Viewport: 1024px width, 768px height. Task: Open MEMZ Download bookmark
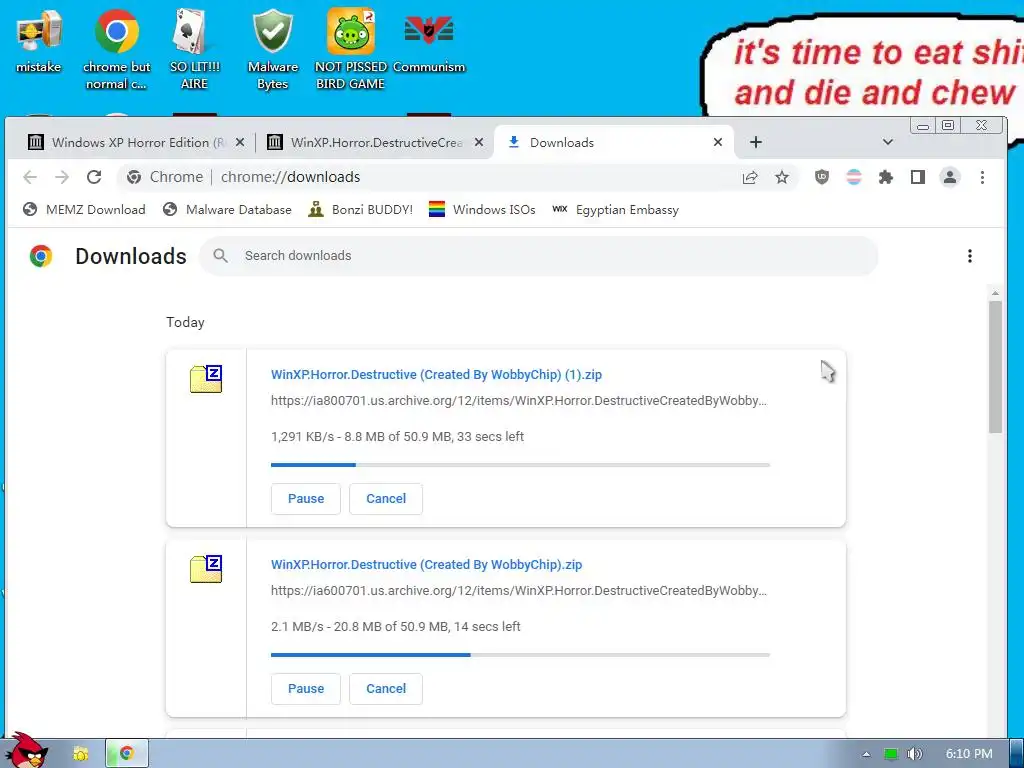coord(84,210)
